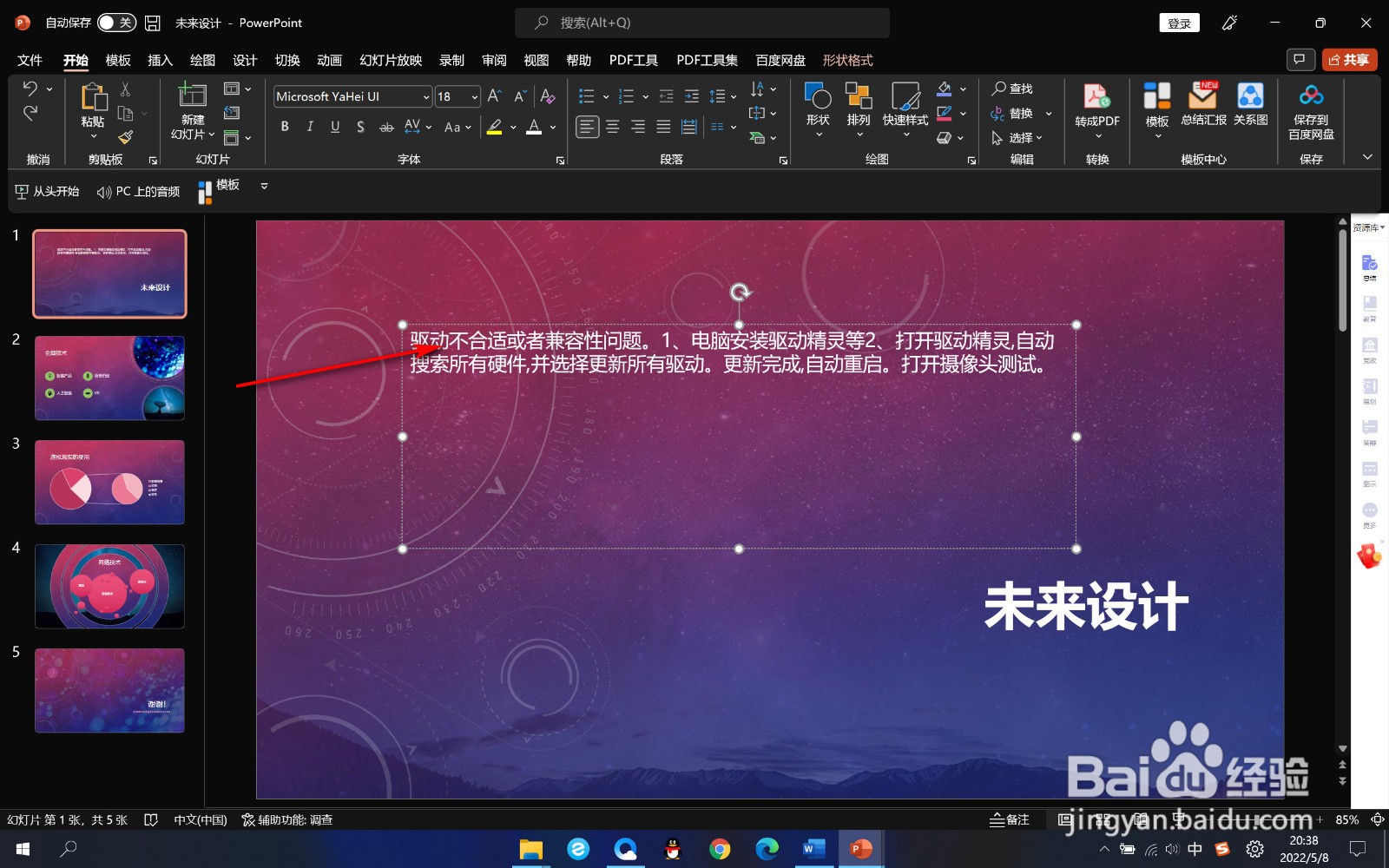Click the Paste clipboard icon
Screen dimensions: 1389x868
click(x=93, y=97)
